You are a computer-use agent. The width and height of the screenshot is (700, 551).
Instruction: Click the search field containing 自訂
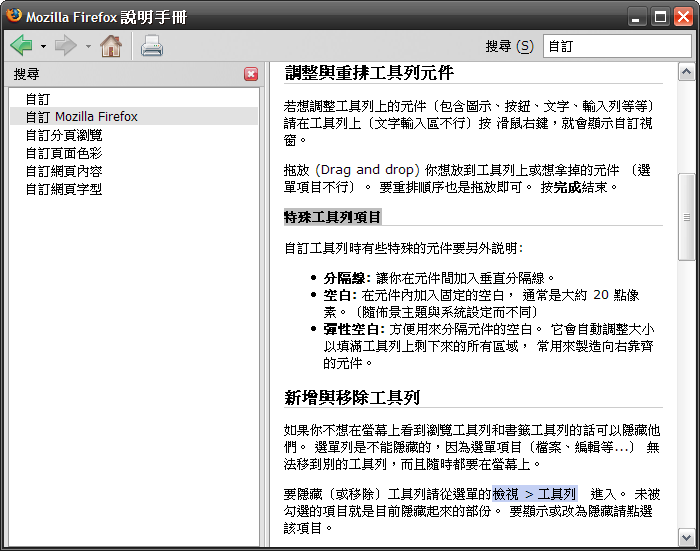pos(617,46)
